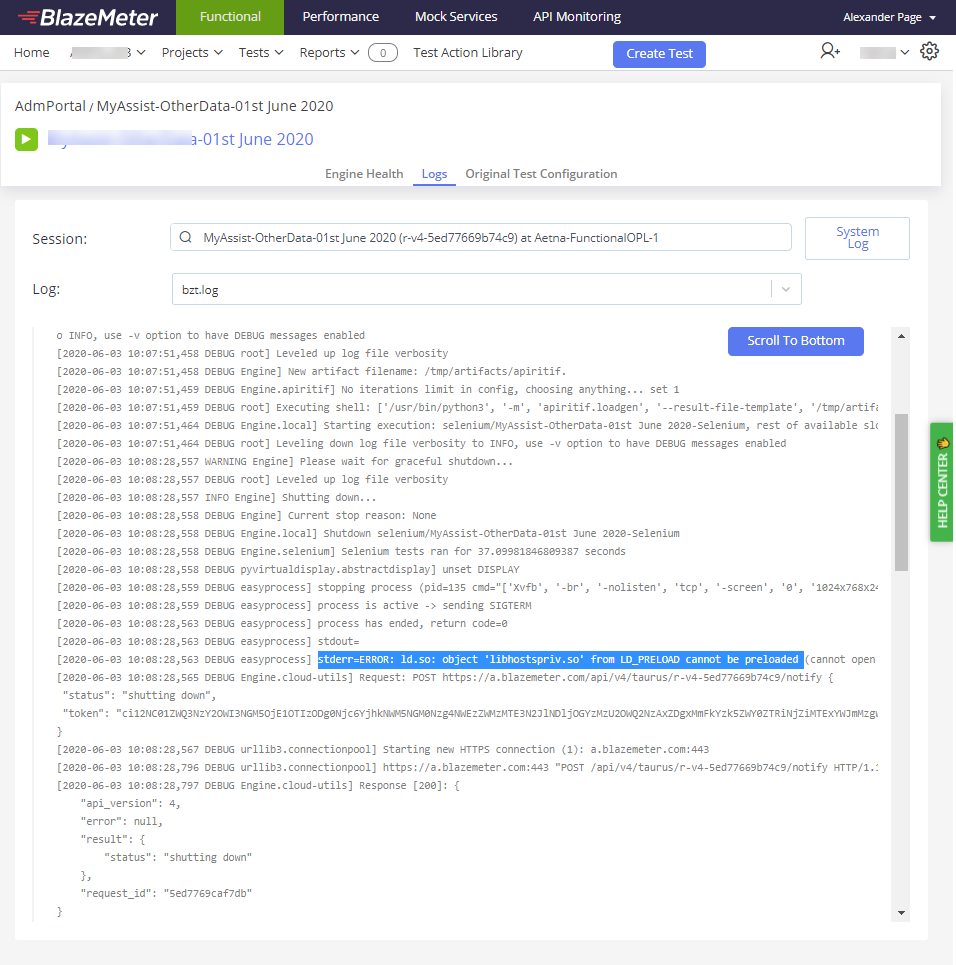Switch to the Engine Health tab
The image size is (956, 965).
pos(364,174)
